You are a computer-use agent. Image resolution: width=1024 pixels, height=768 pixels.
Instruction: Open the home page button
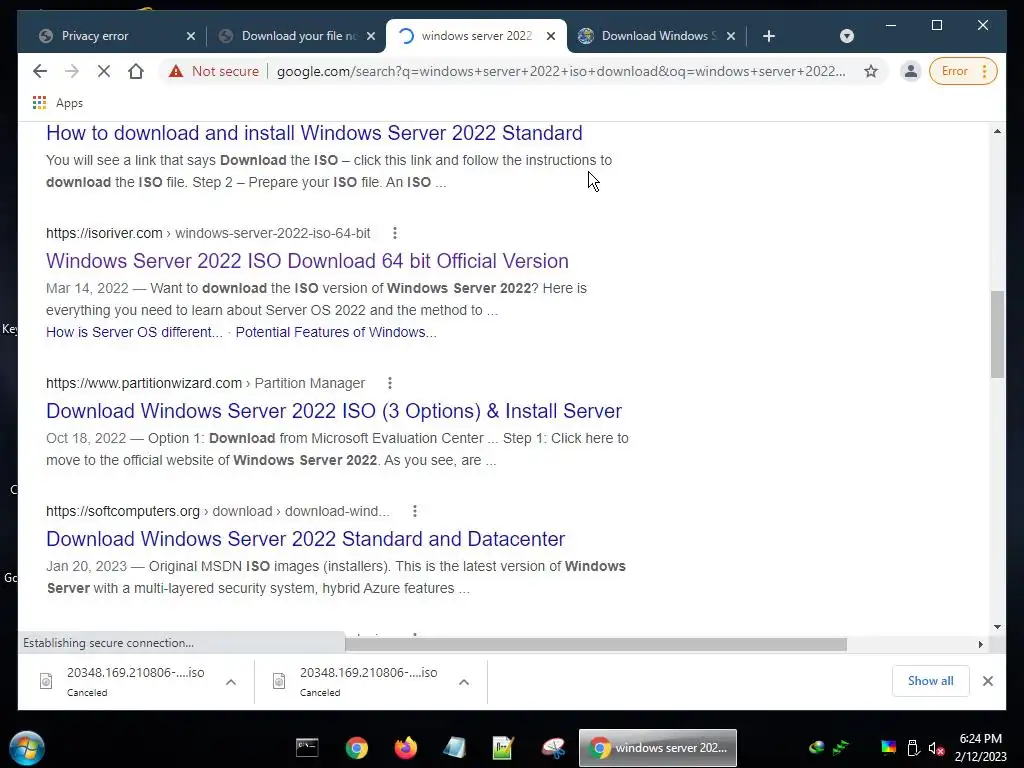point(136,71)
